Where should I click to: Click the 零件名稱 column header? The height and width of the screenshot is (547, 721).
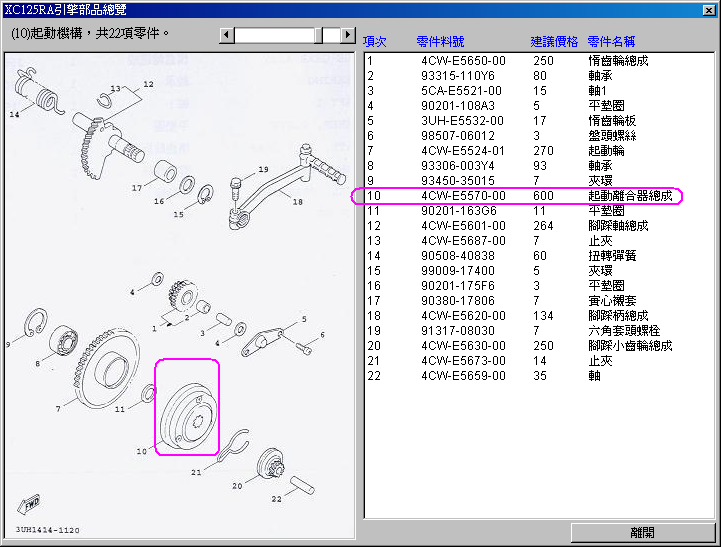611,41
